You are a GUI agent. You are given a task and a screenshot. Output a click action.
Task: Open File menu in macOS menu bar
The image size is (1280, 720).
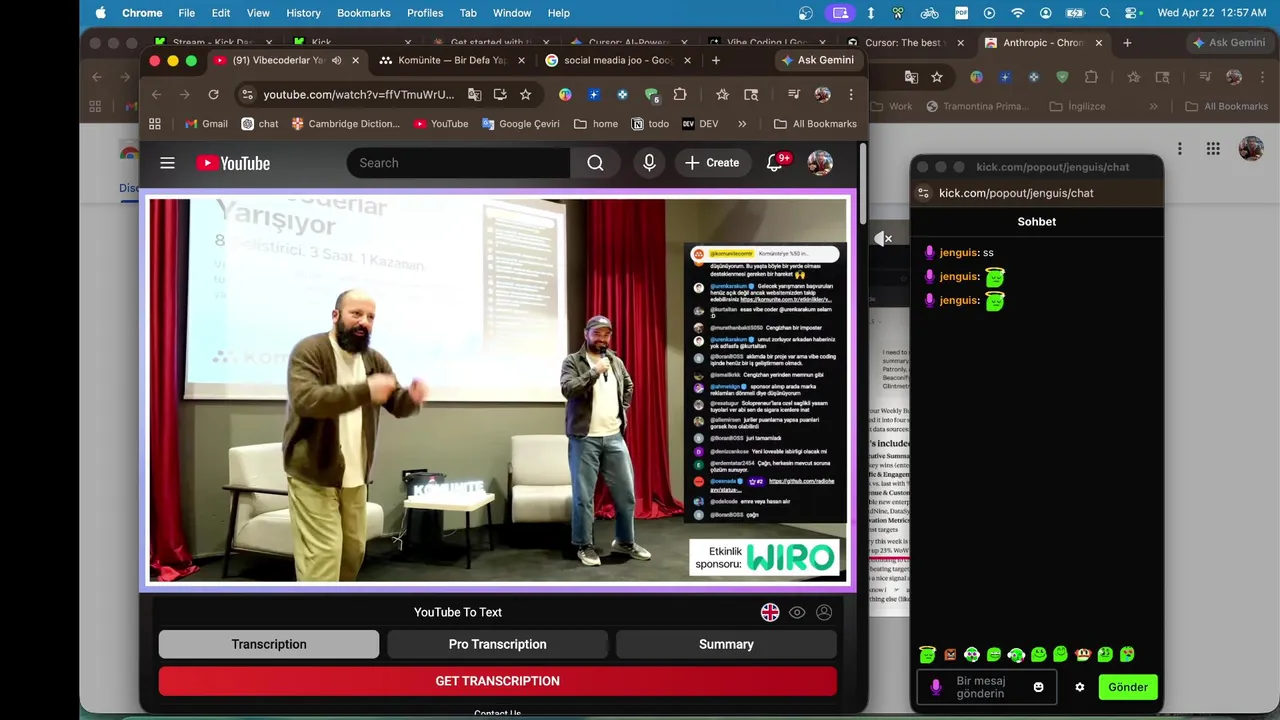tap(187, 13)
